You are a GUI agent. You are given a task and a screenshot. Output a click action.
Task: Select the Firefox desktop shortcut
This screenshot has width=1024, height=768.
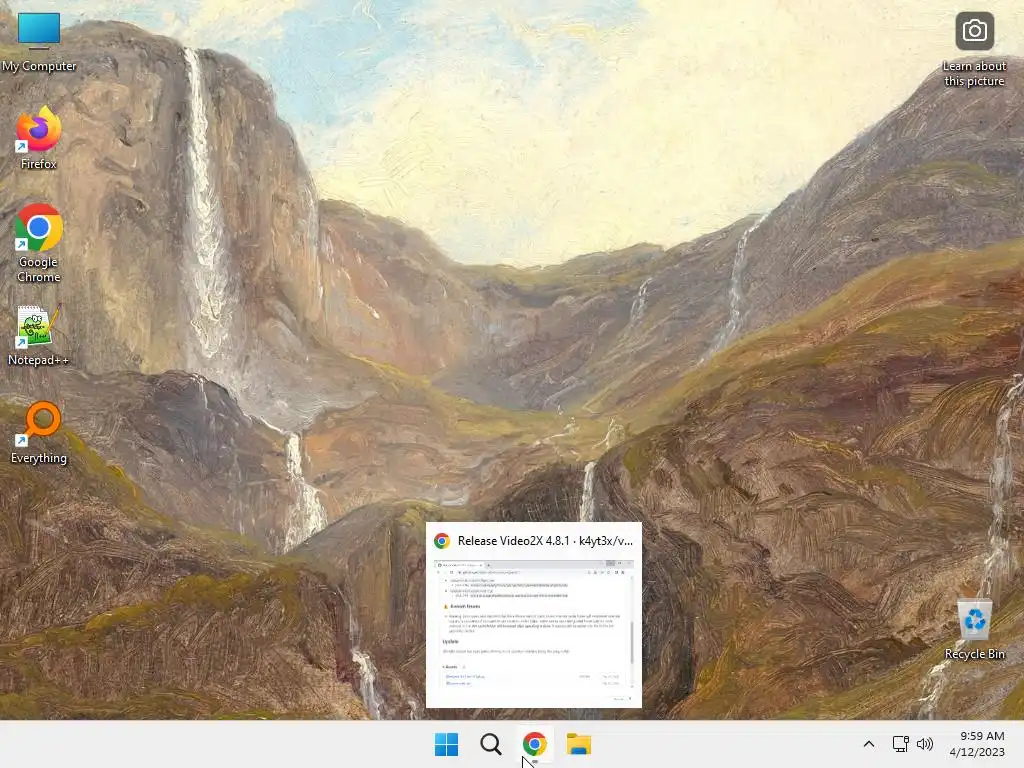39,138
